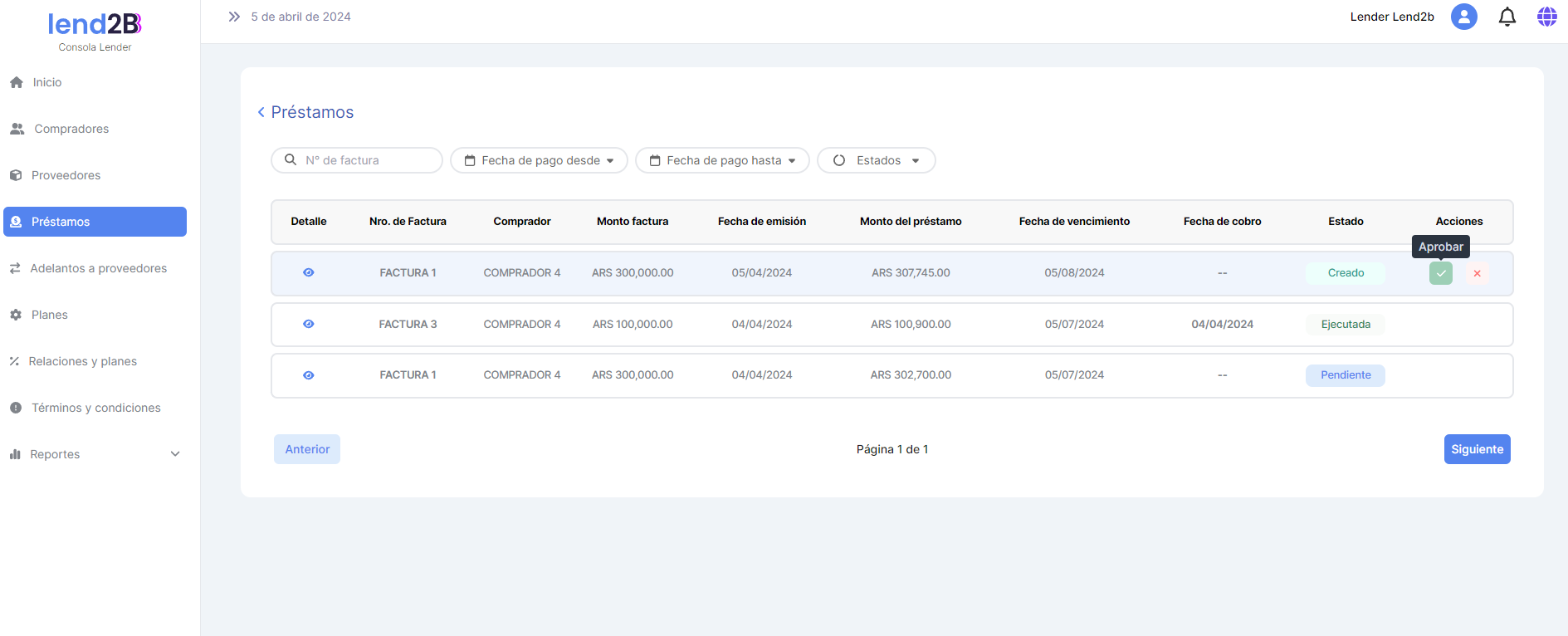This screenshot has width=1568, height=636.
Task: Click the Anterior button
Action: [x=307, y=449]
